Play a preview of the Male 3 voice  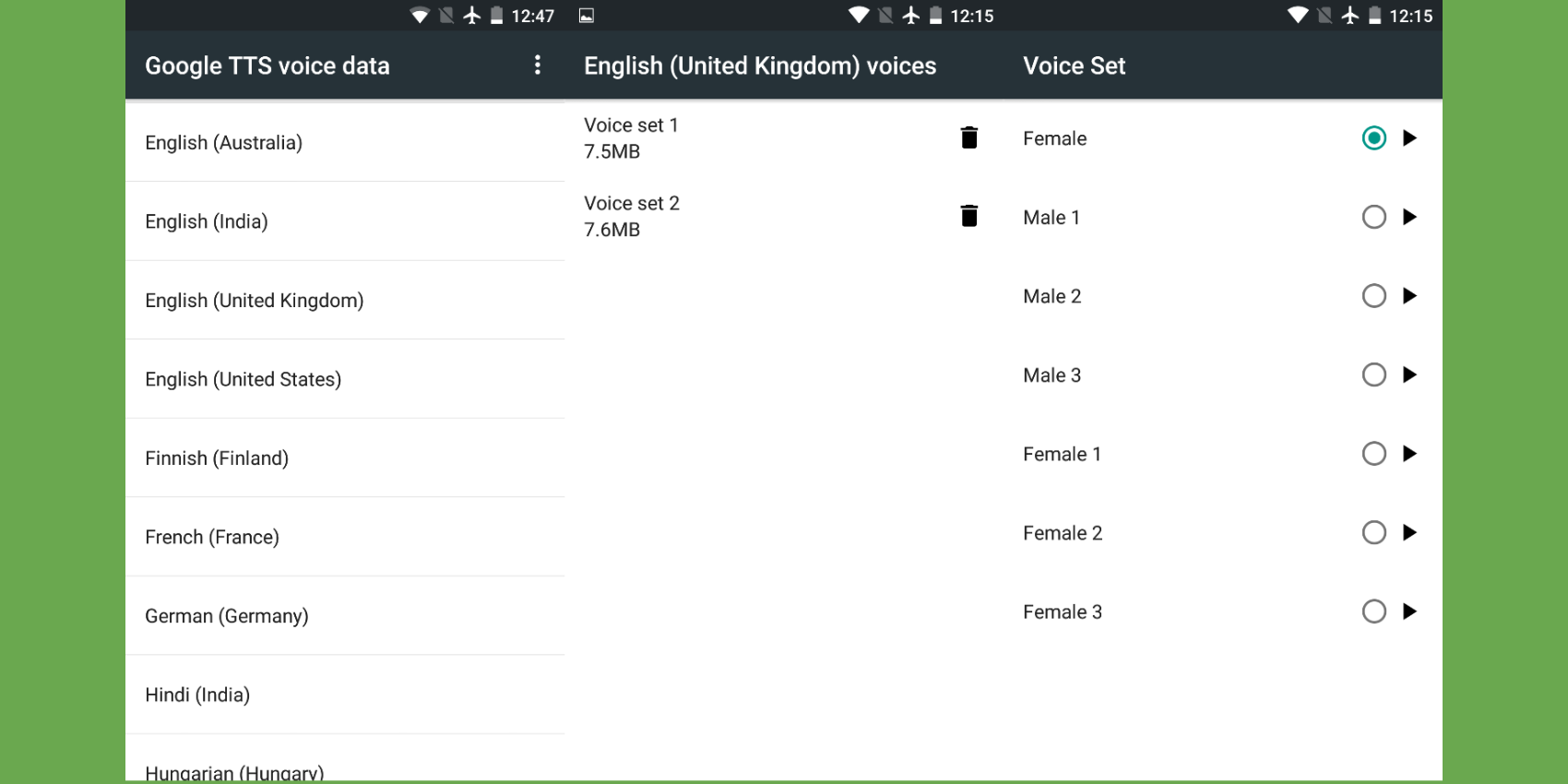(1410, 374)
